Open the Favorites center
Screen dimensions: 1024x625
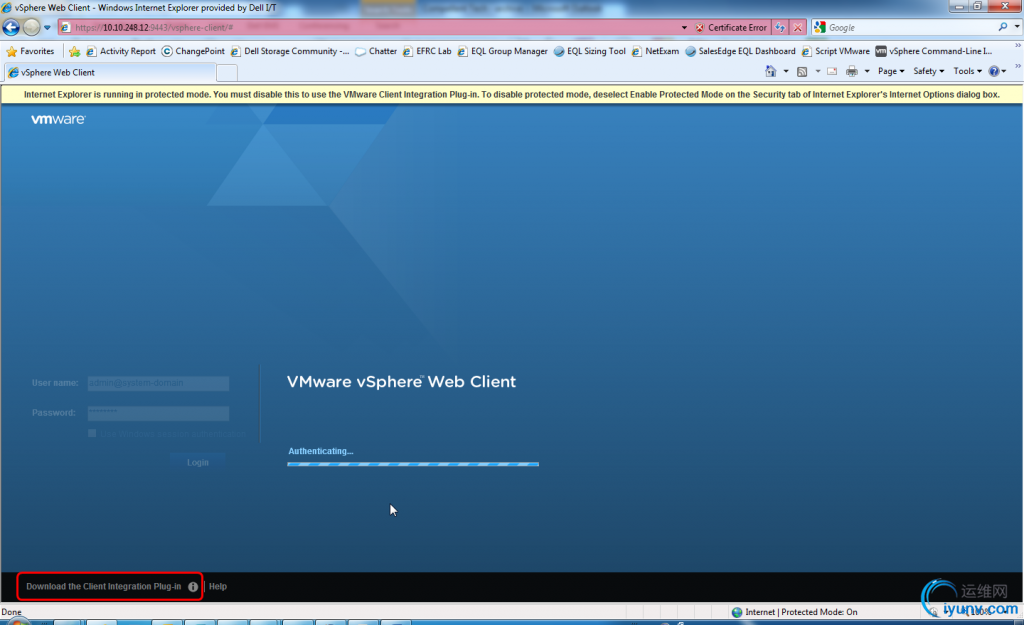click(x=30, y=51)
